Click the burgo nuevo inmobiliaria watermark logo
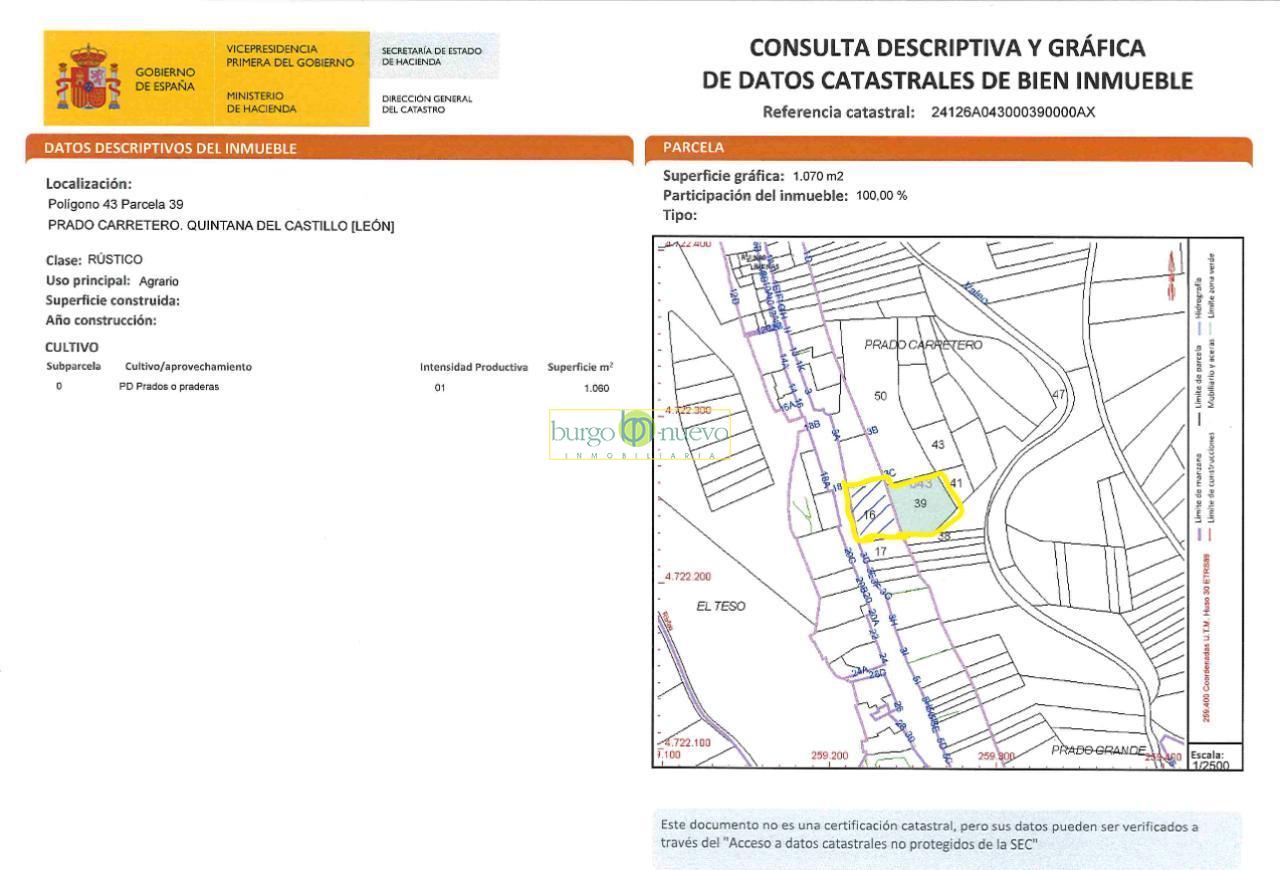The width and height of the screenshot is (1280, 870). tap(639, 433)
